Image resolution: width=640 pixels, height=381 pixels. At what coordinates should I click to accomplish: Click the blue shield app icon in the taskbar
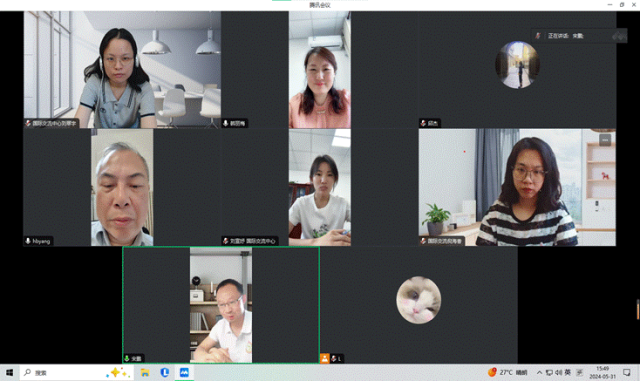pyautogui.click(x=164, y=372)
